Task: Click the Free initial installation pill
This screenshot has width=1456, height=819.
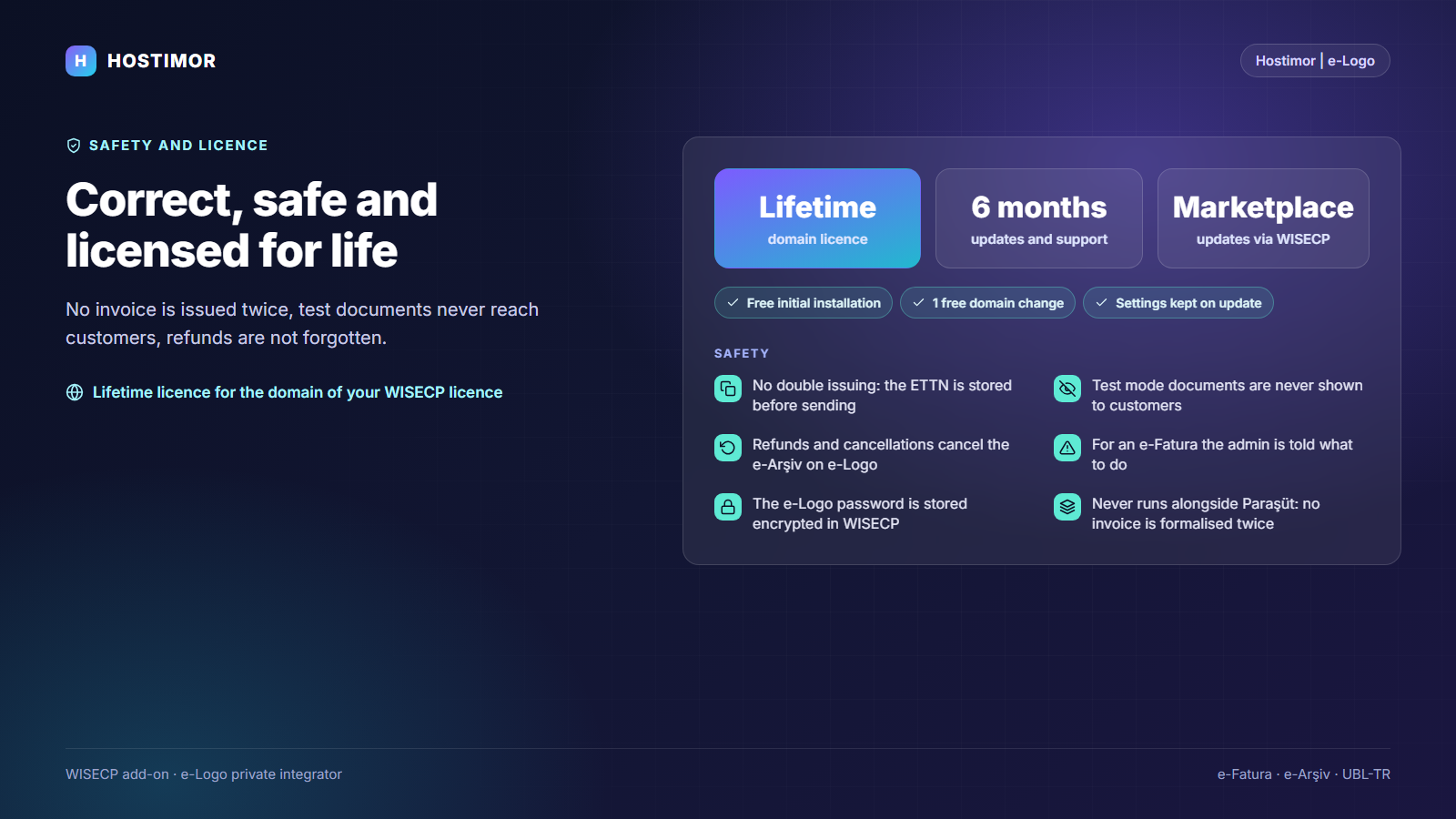Action: coord(804,303)
